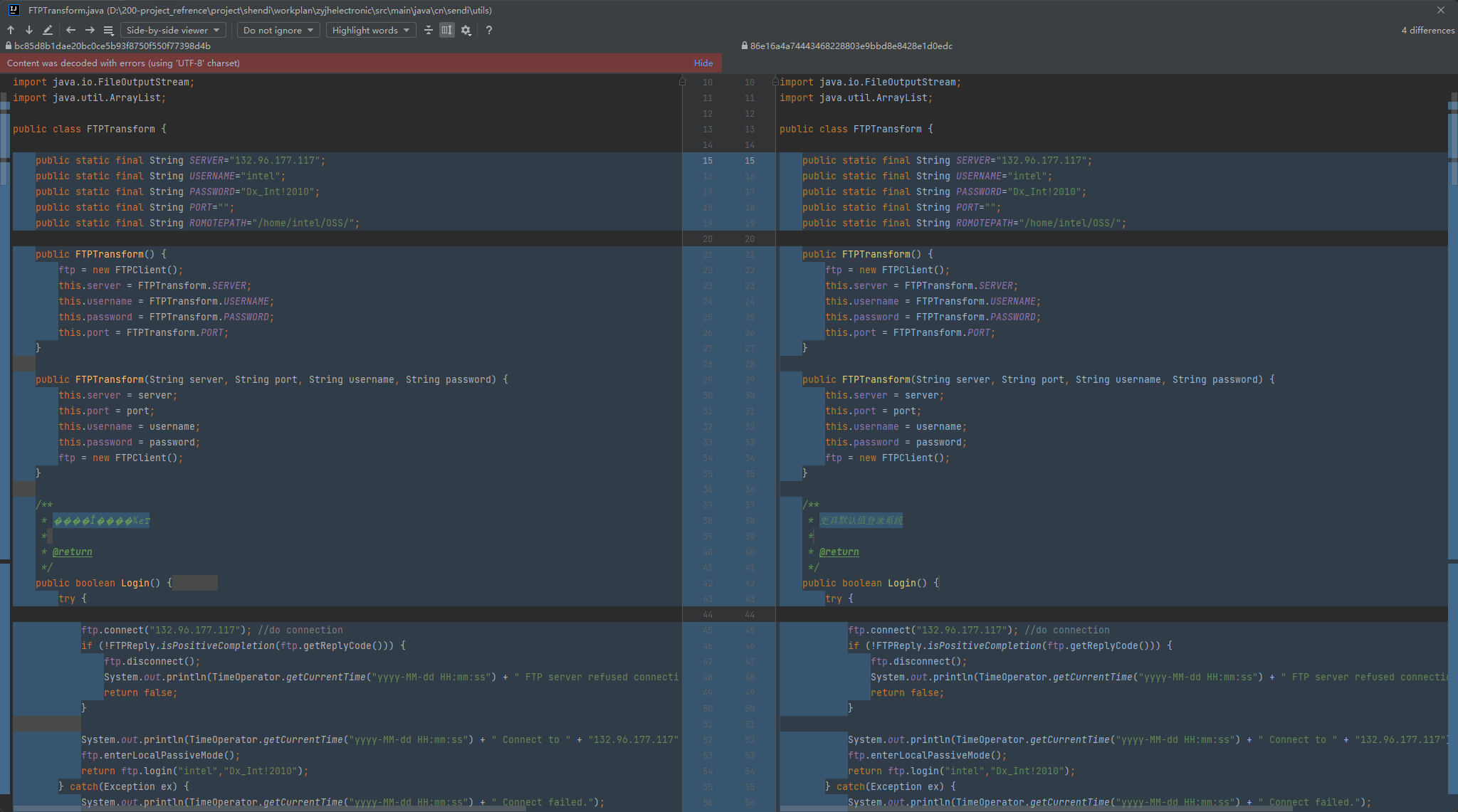Click IntelliJ logo in title bar
This screenshot has width=1458, height=812.
tap(14, 10)
